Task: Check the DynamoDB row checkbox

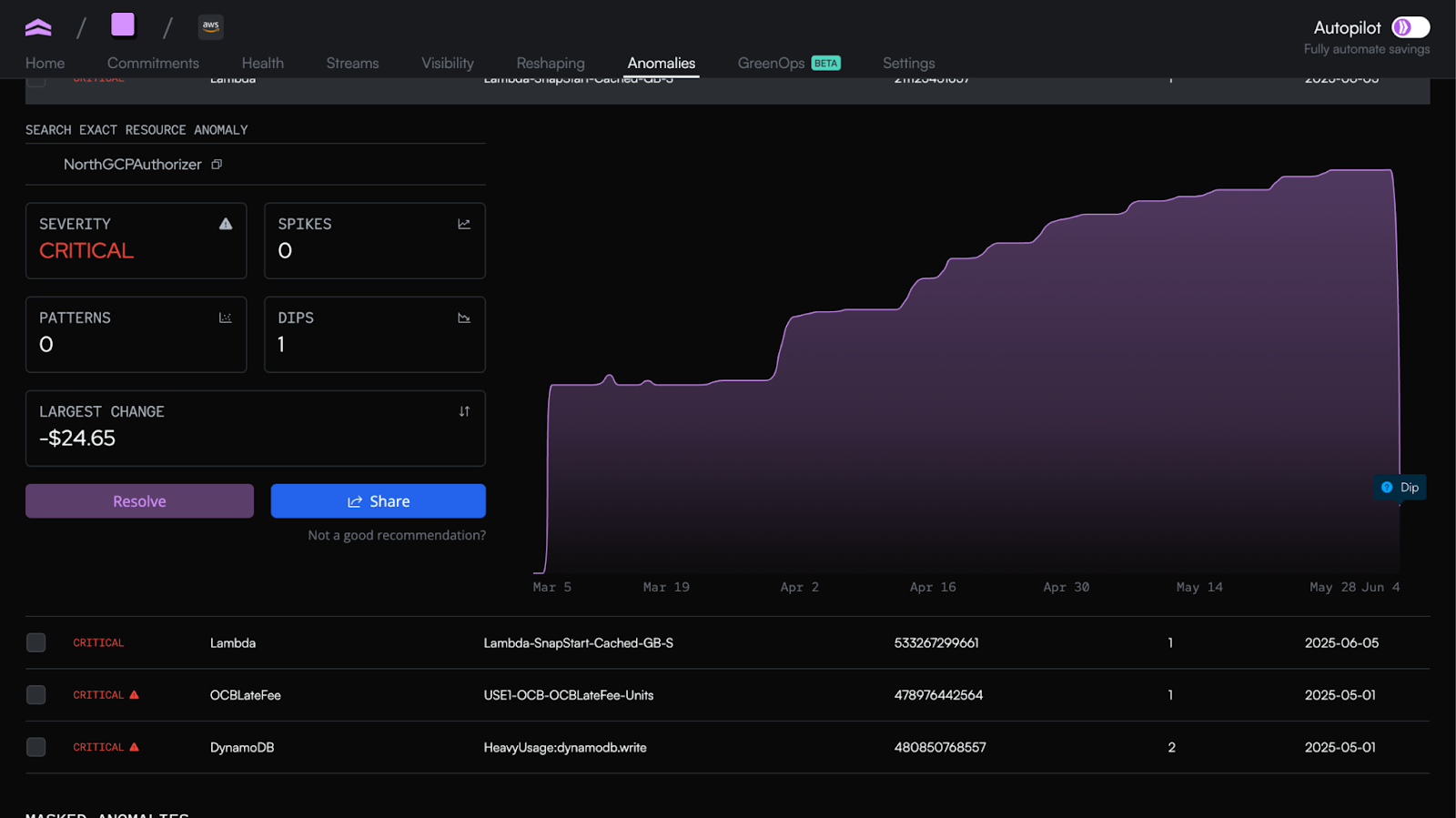Action: [35, 747]
